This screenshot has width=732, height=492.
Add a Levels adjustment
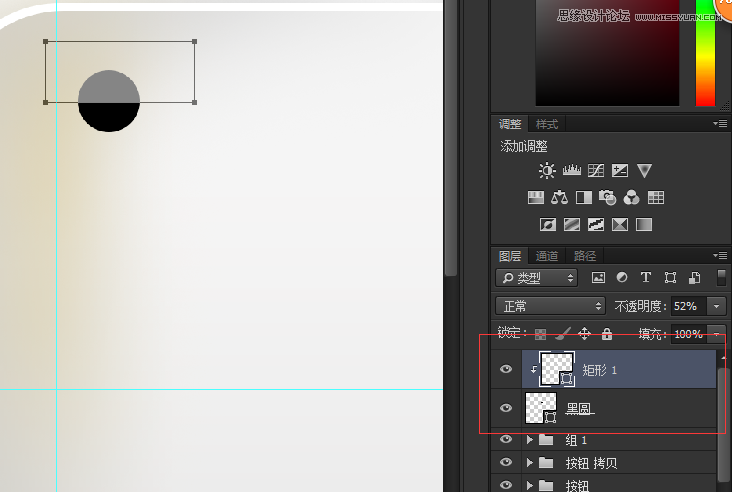click(x=572, y=170)
